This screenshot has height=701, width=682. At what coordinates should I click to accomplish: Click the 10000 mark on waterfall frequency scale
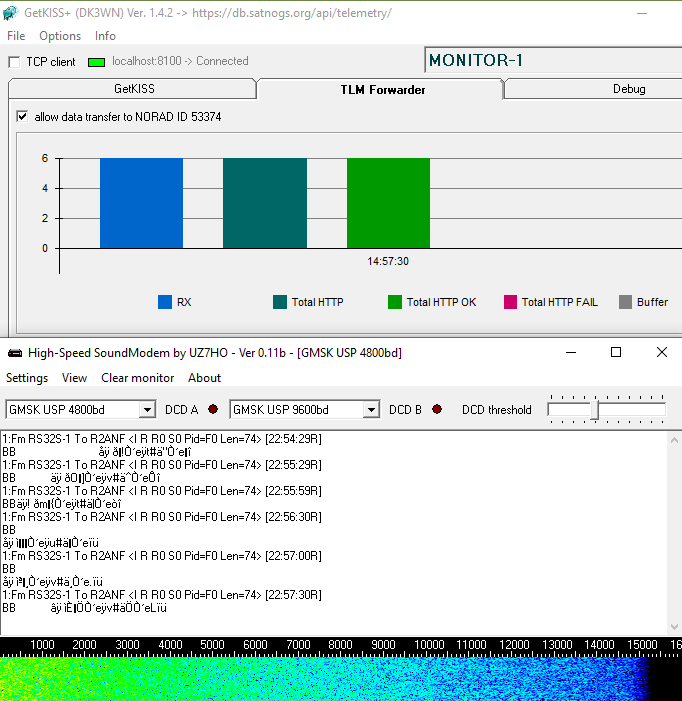pos(429,645)
